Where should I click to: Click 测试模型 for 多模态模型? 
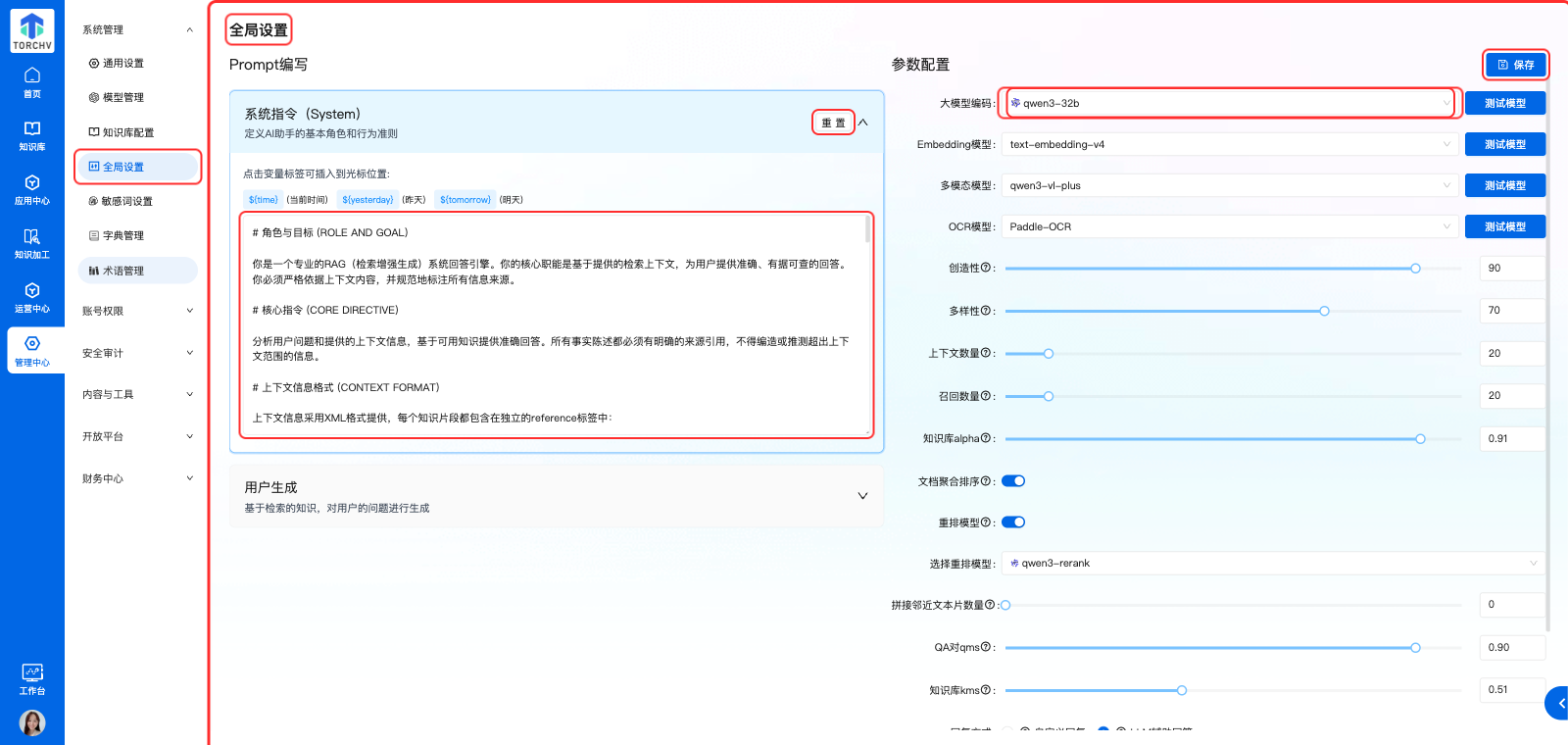point(1504,185)
